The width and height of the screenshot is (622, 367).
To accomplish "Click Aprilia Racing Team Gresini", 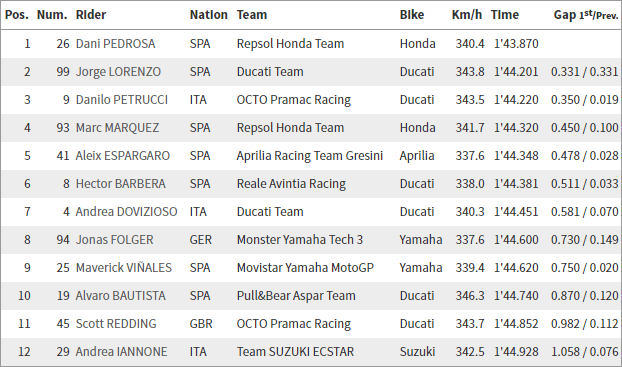I will pos(310,156).
